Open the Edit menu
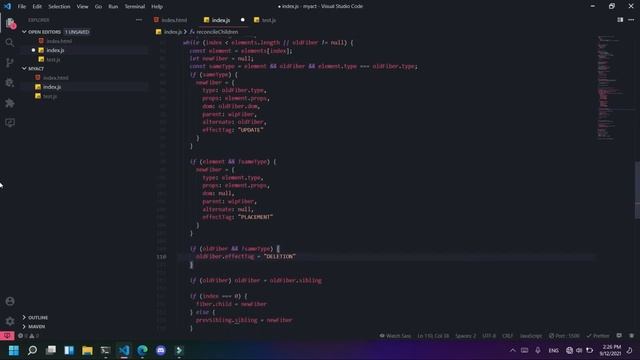 pos(37,6)
